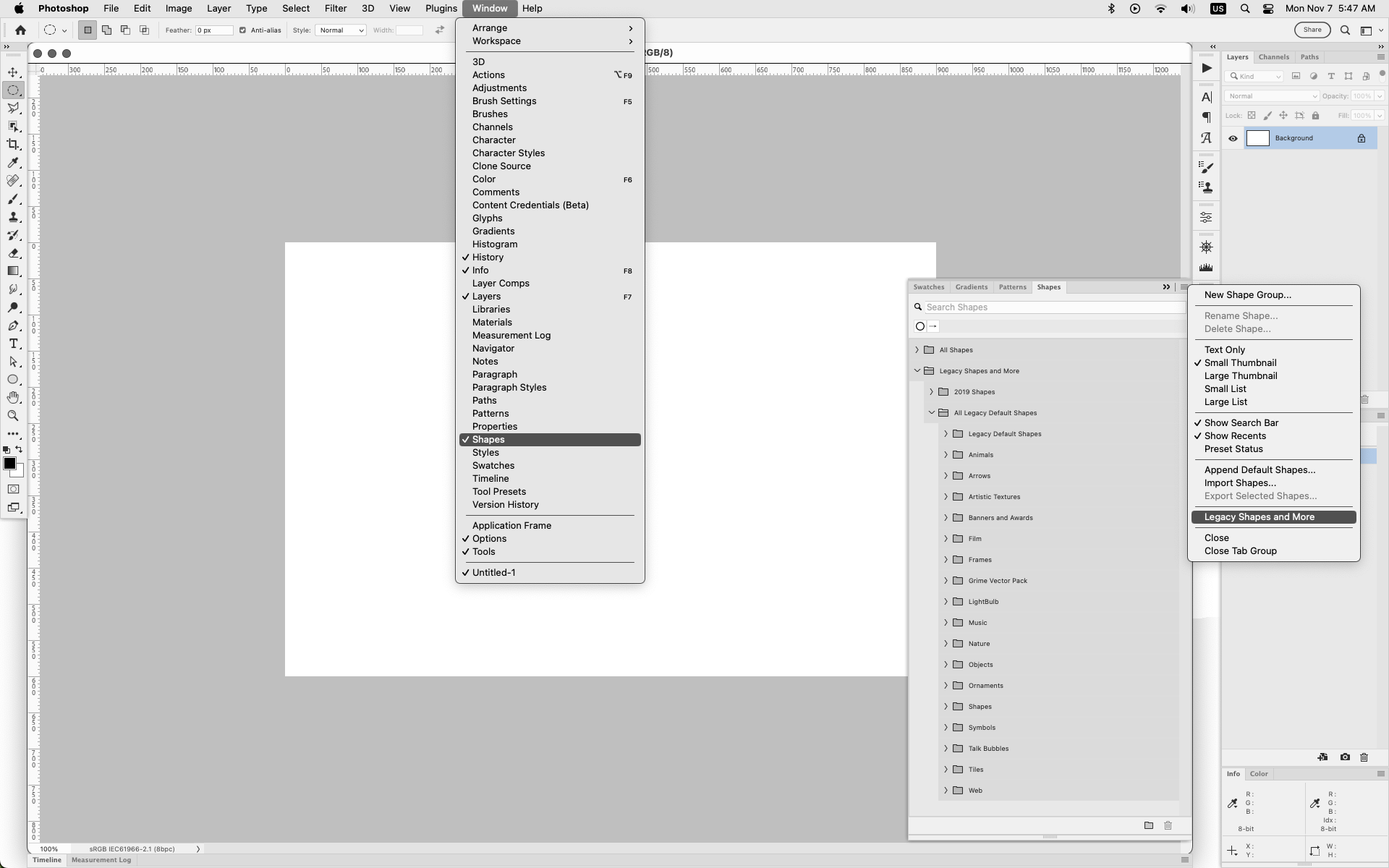Select the Brush tool in toolbar

(14, 199)
